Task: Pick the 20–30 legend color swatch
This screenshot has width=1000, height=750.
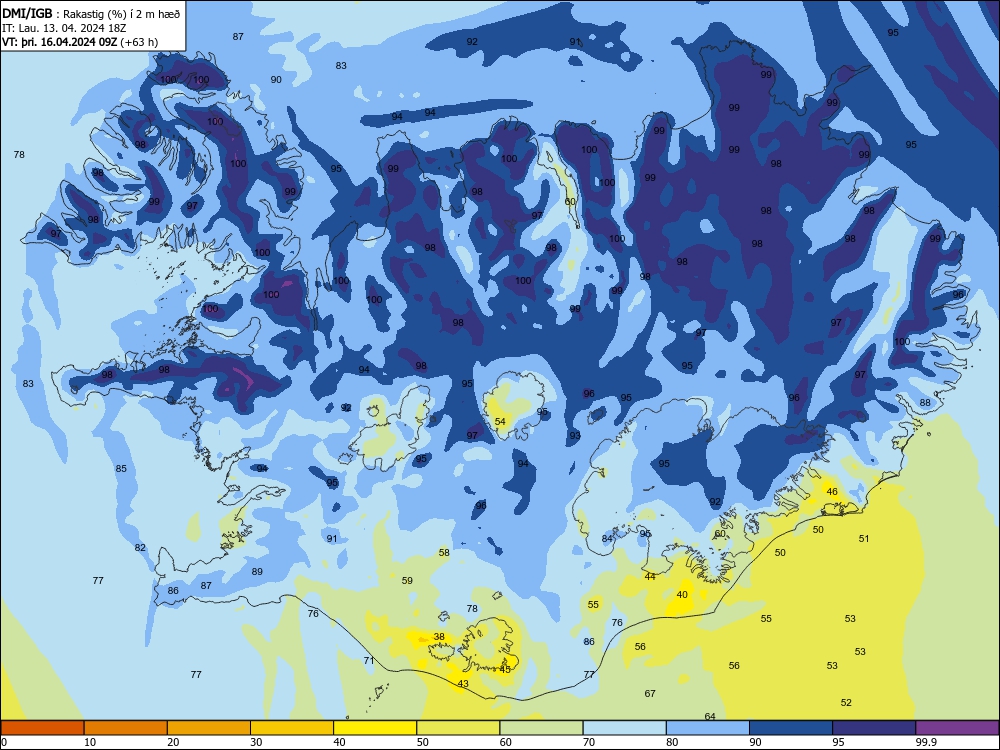Action: point(209,728)
